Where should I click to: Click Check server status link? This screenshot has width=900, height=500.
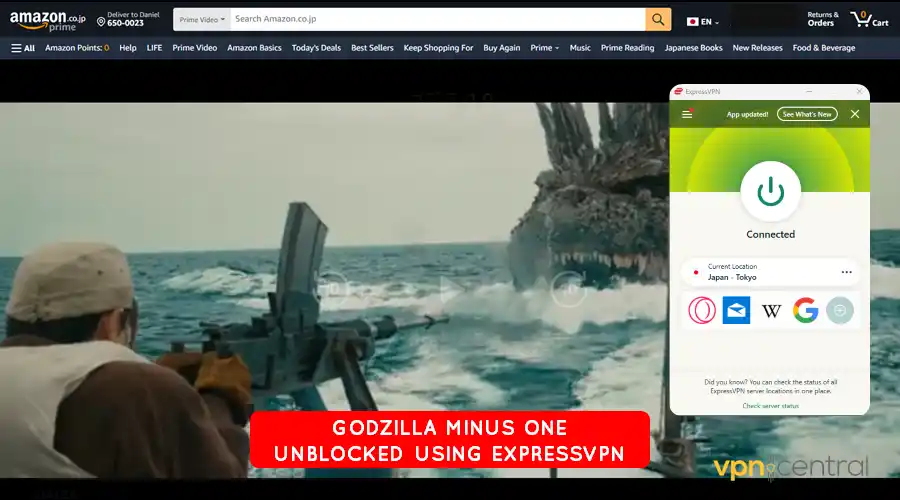(770, 406)
